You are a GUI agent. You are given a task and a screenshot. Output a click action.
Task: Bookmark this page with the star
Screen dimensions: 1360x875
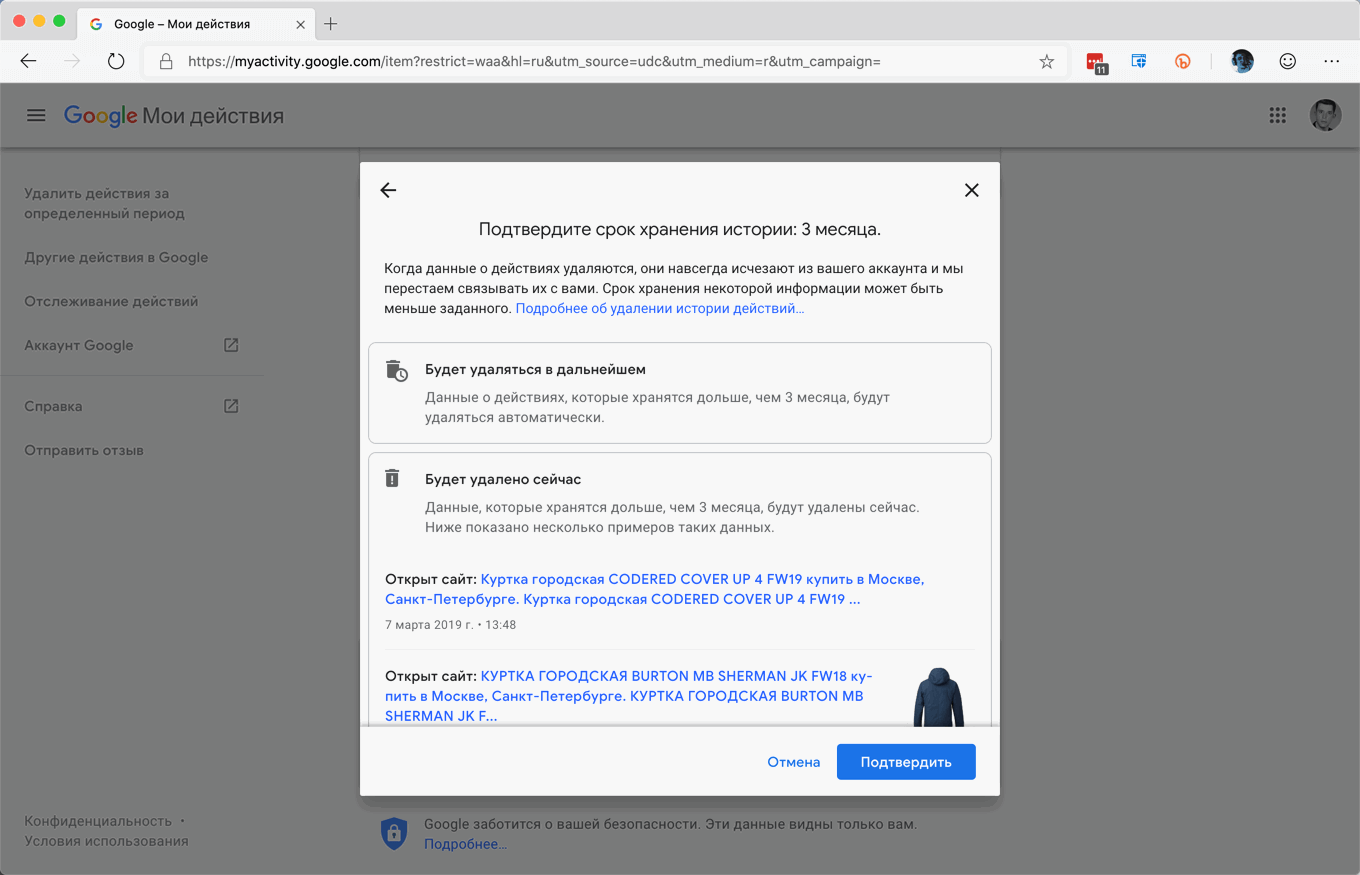coord(1047,62)
